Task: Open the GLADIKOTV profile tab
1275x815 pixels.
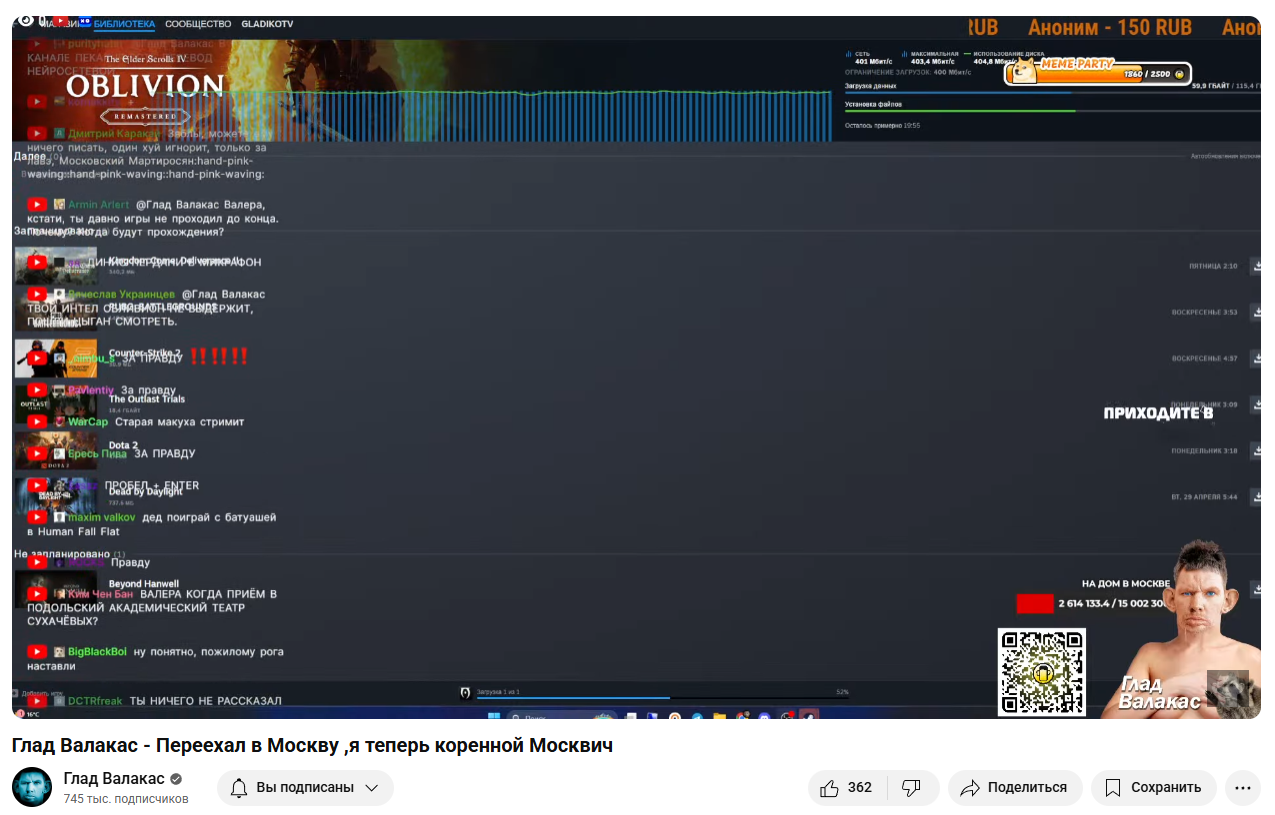Action: [x=266, y=24]
